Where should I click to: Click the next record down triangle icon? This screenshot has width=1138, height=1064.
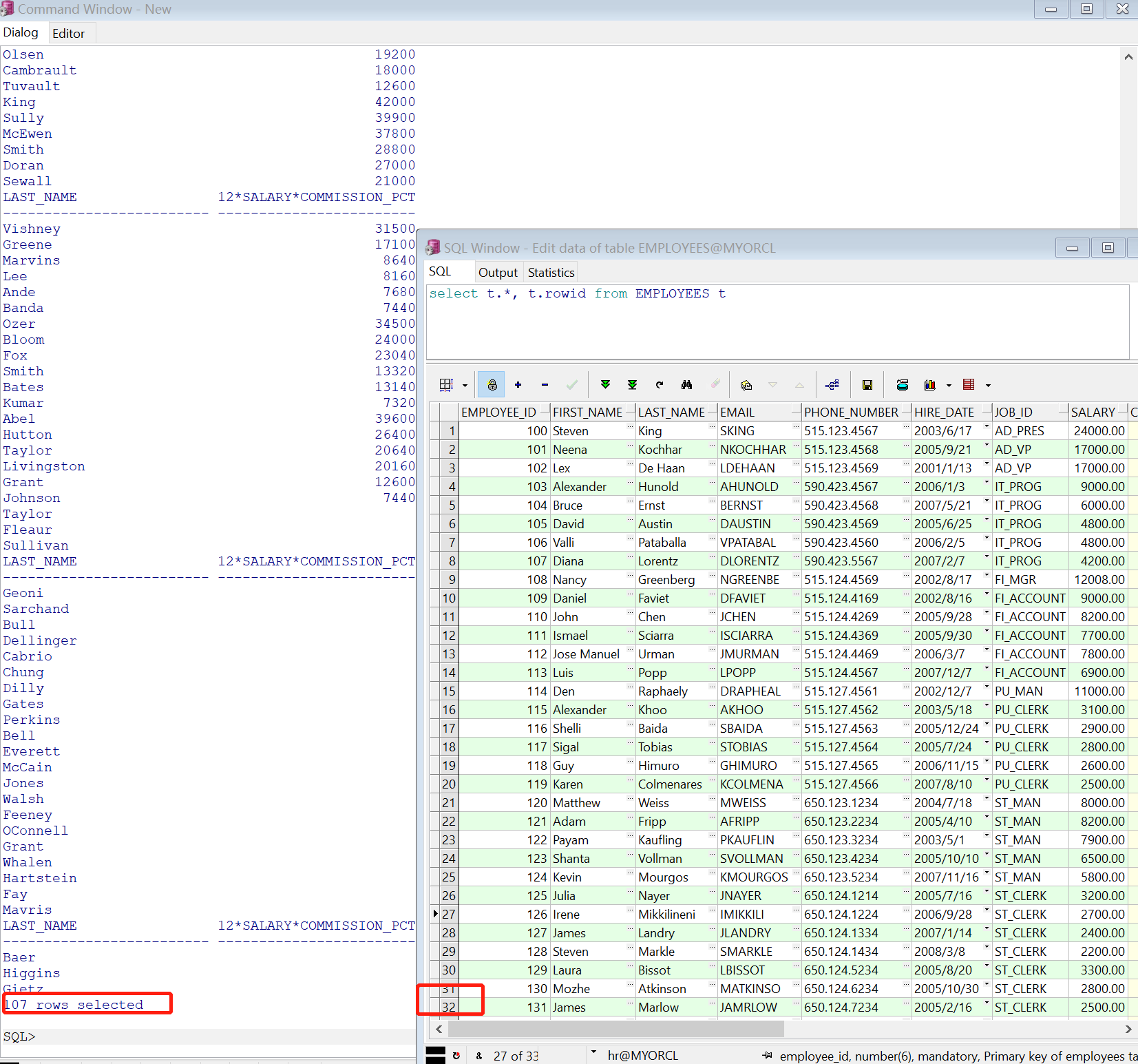(x=772, y=385)
